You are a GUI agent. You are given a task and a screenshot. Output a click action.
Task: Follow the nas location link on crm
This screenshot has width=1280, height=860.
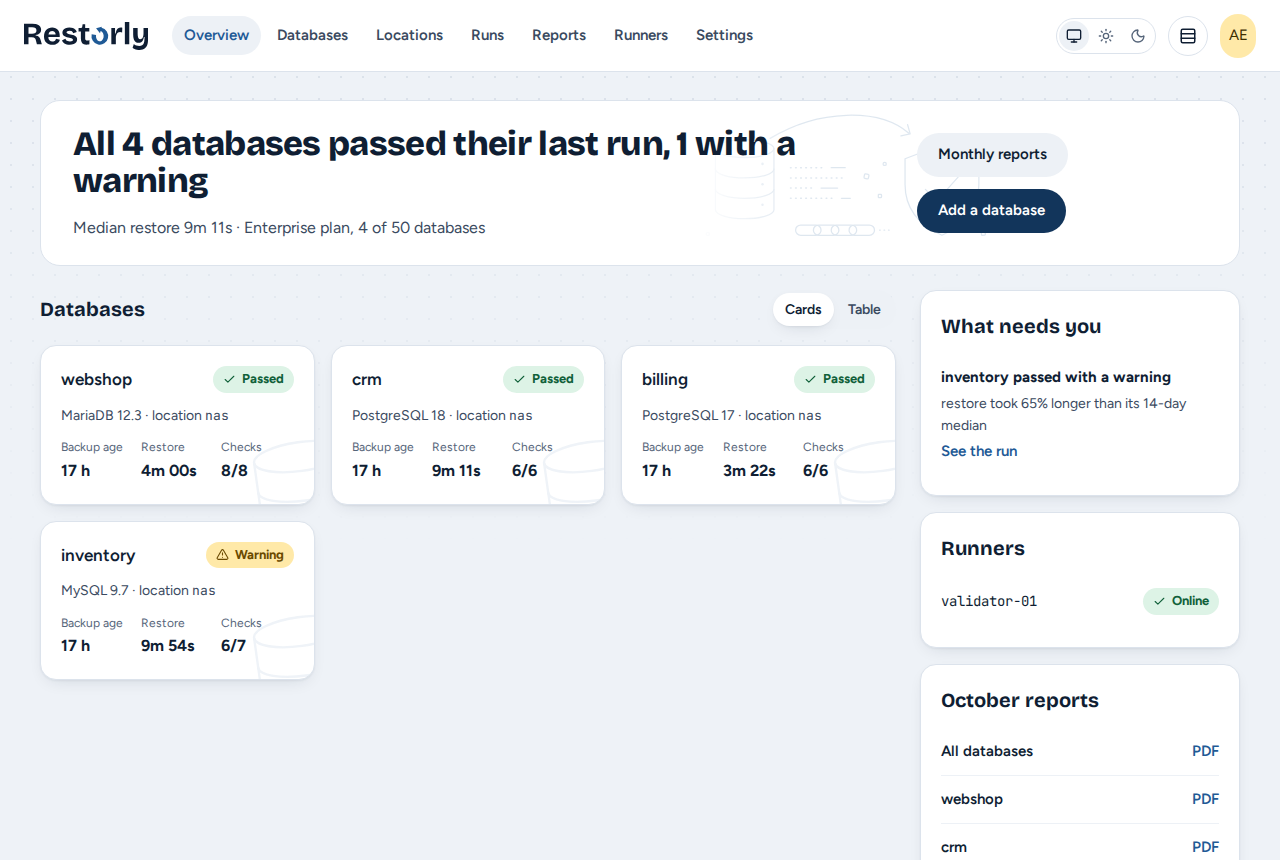(521, 415)
